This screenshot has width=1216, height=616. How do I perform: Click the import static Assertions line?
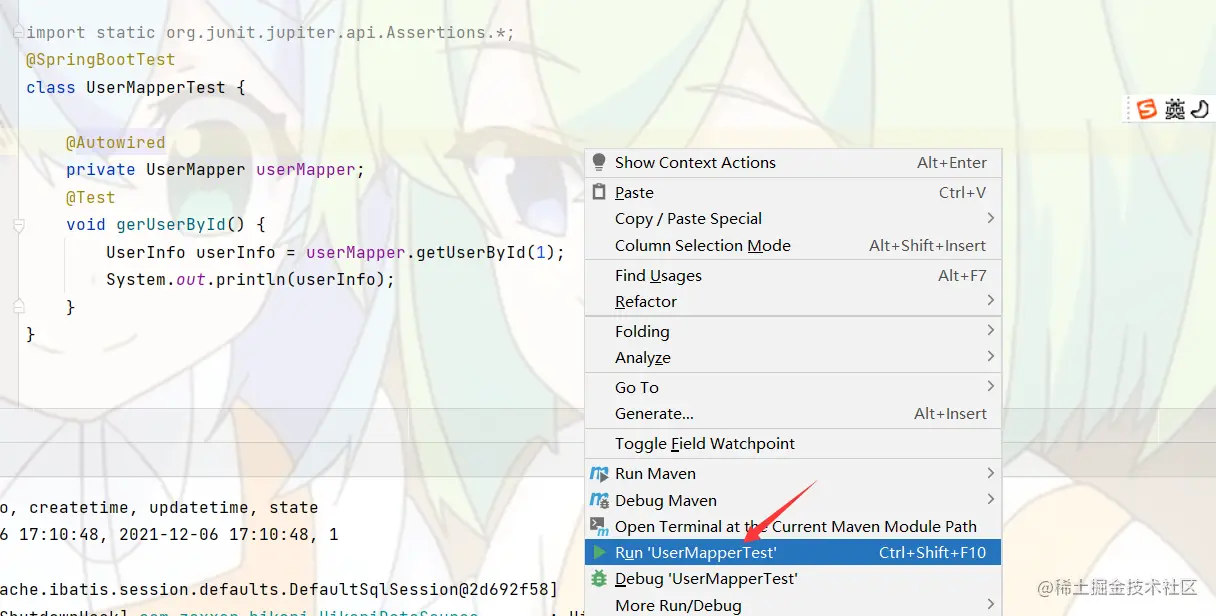click(x=270, y=33)
